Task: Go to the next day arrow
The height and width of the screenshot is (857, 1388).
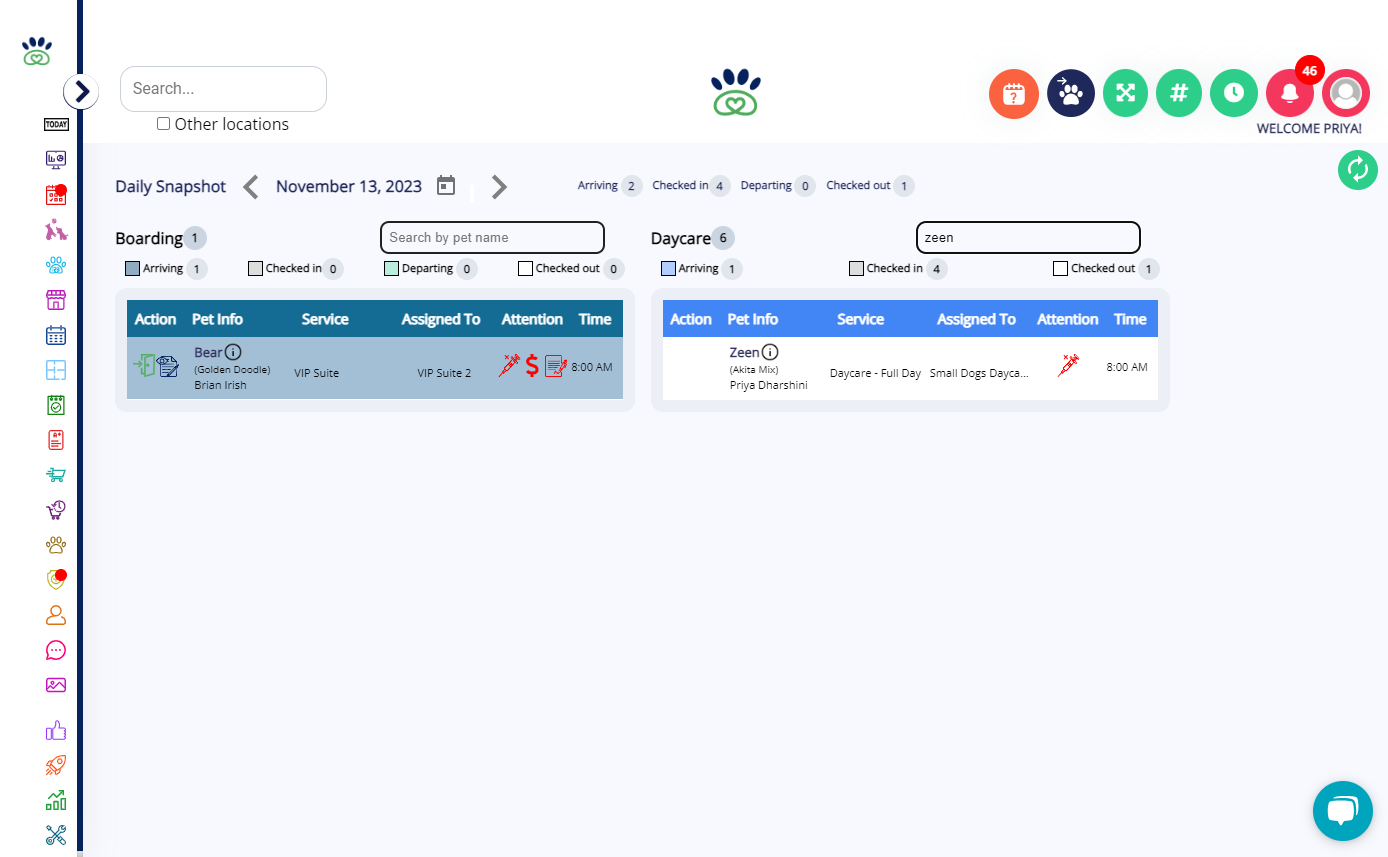Action: click(499, 187)
